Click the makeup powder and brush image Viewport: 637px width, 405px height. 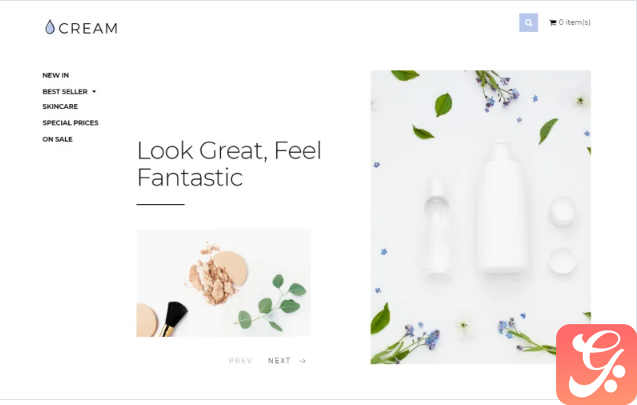(223, 283)
